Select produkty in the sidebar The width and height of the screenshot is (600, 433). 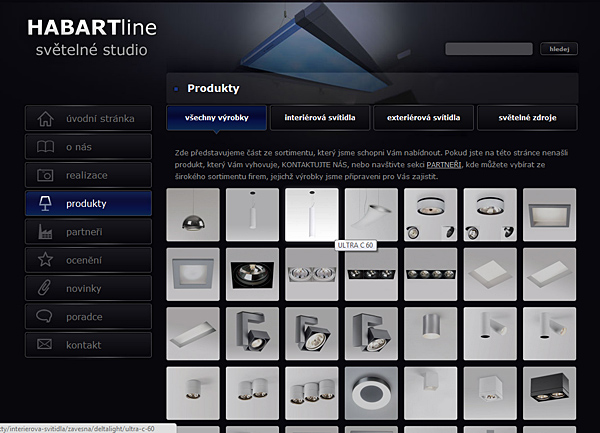[88, 203]
